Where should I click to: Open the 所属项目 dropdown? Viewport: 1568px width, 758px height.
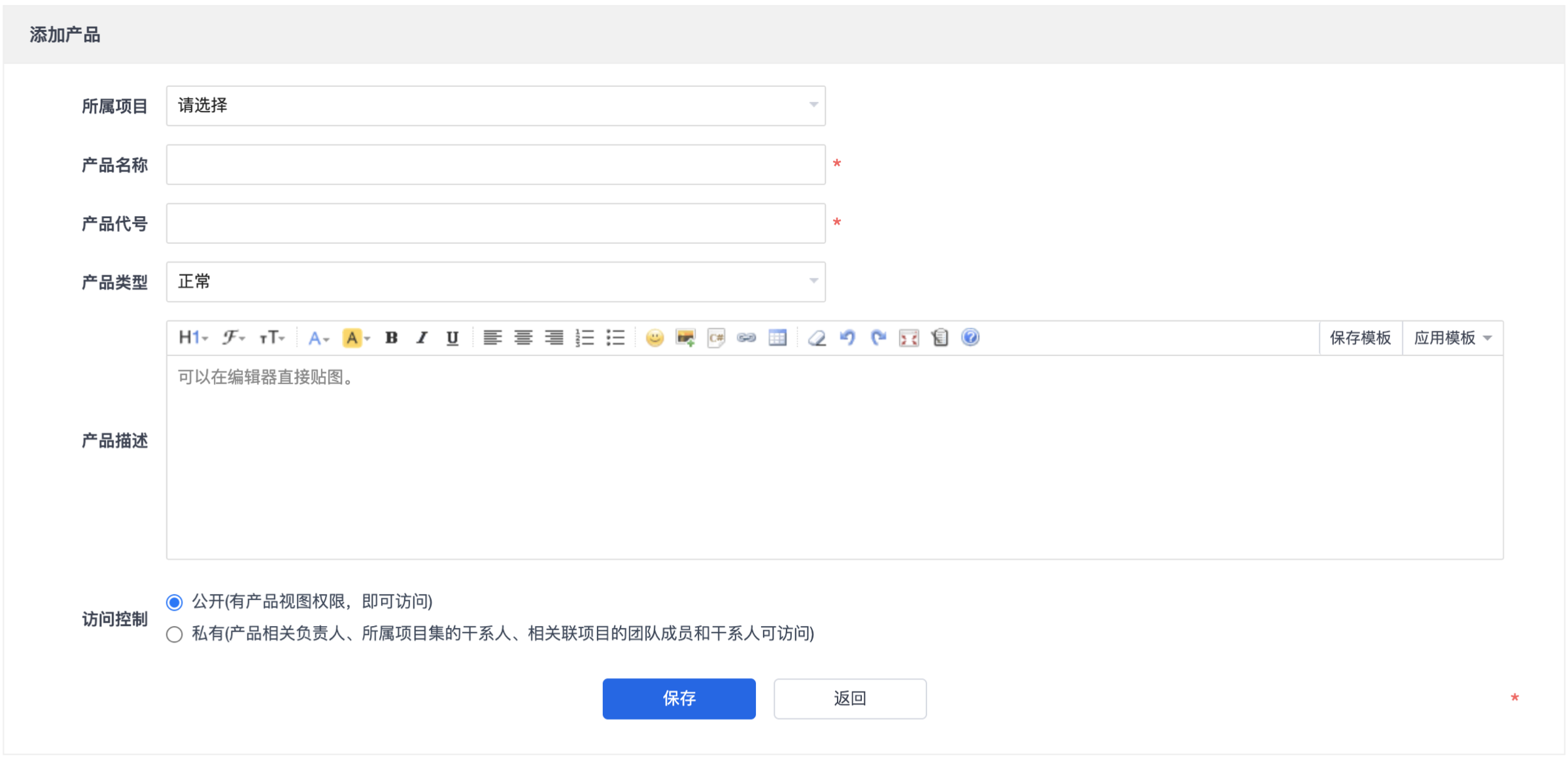[x=496, y=106]
